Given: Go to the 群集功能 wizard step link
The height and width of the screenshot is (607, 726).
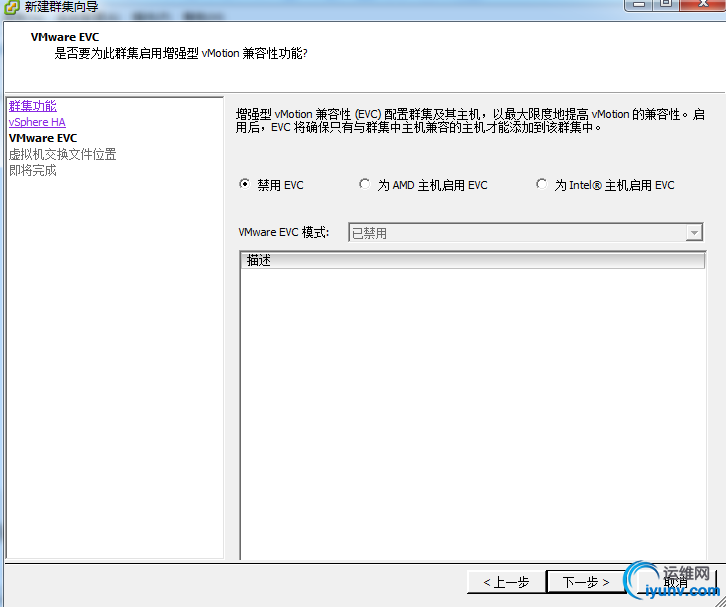Looking at the screenshot, I should point(32,106).
